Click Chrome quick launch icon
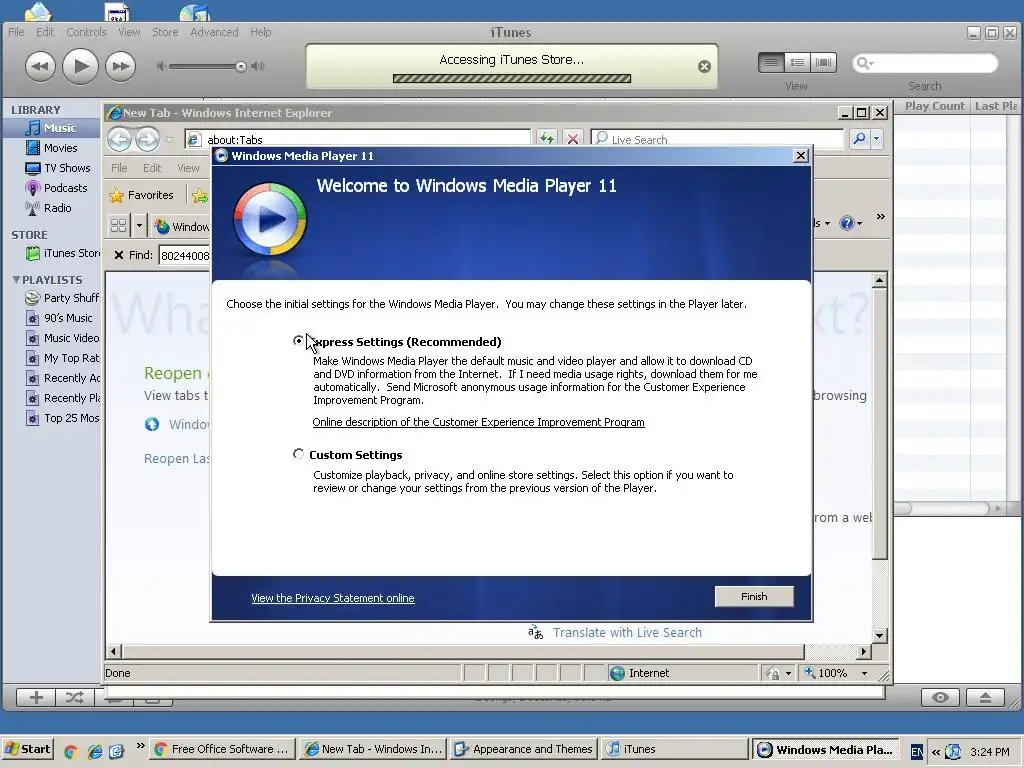 [71, 750]
